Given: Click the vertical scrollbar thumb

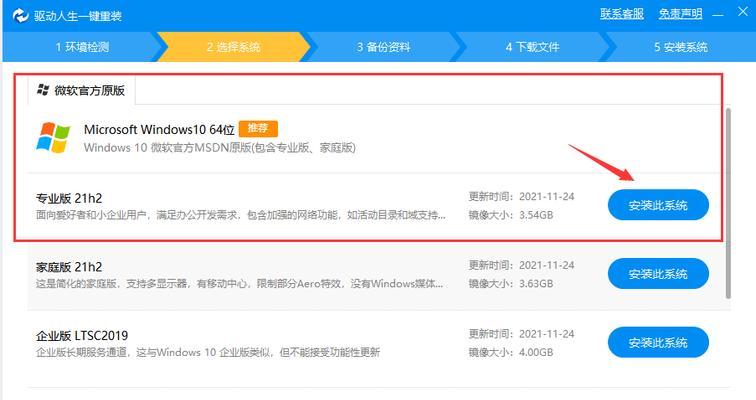Looking at the screenshot, I should (x=728, y=202).
